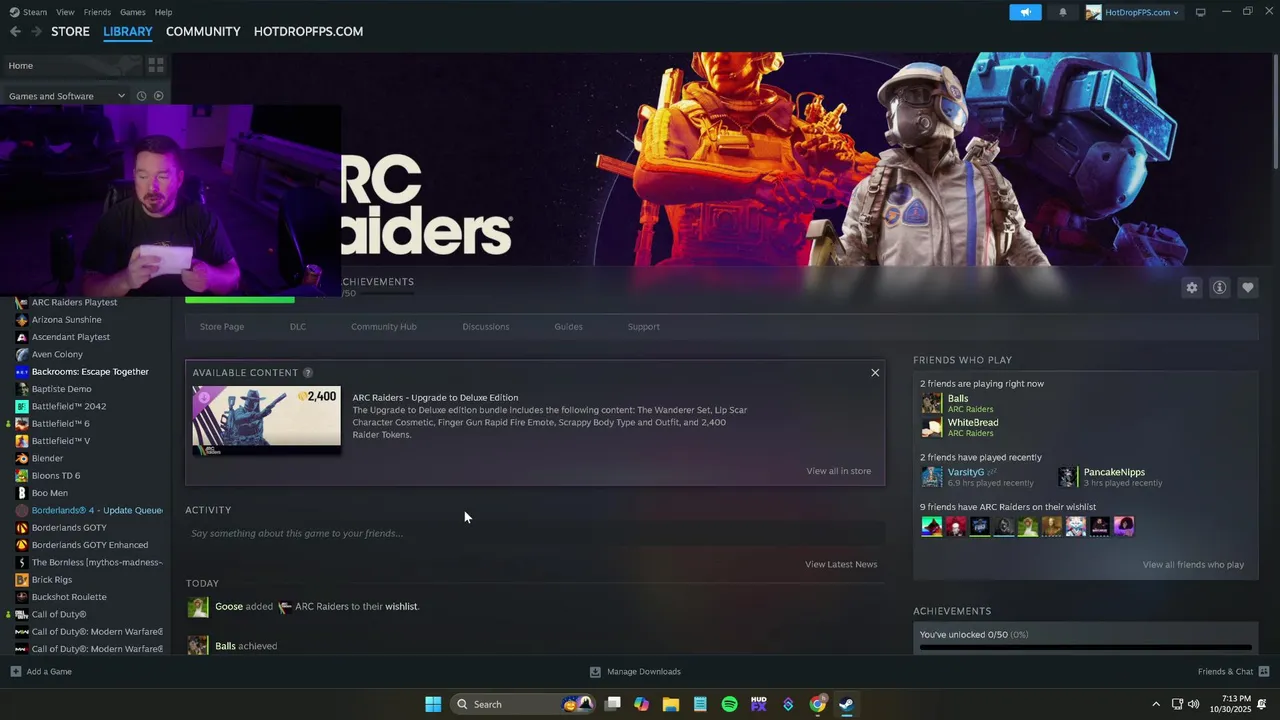Close the Available Content panel
Image resolution: width=1280 pixels, height=720 pixels.
pos(875,372)
